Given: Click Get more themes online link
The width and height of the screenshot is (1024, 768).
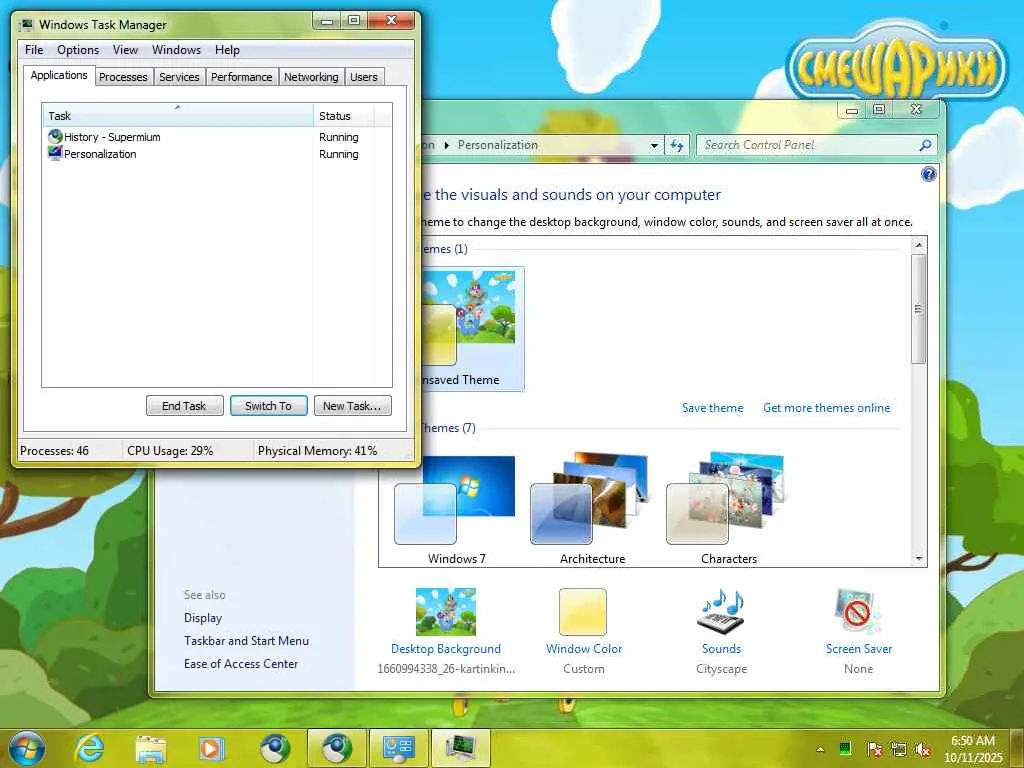Looking at the screenshot, I should coord(826,408).
